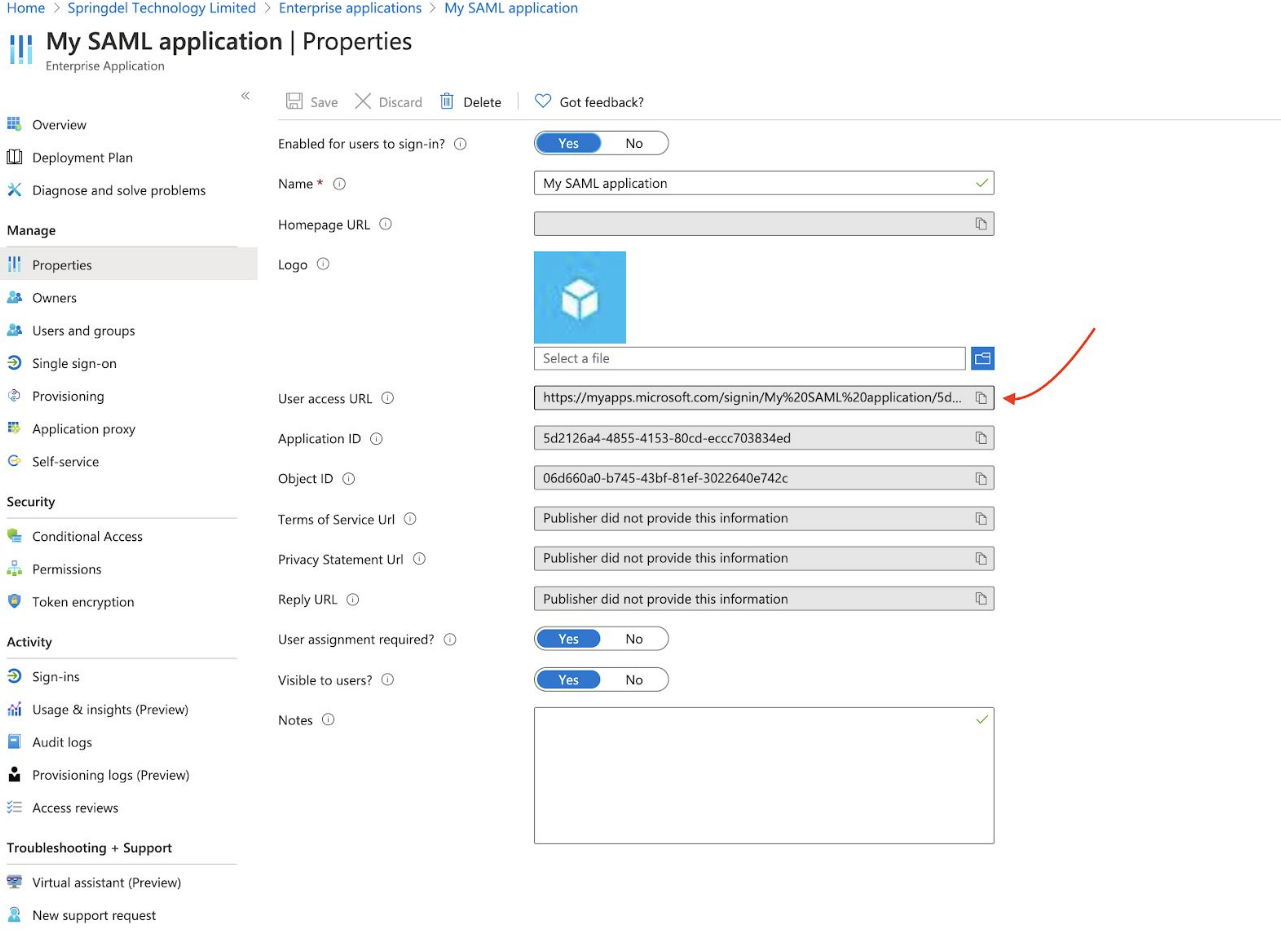
Task: Open My SAML application breadcrumb
Action: [511, 8]
